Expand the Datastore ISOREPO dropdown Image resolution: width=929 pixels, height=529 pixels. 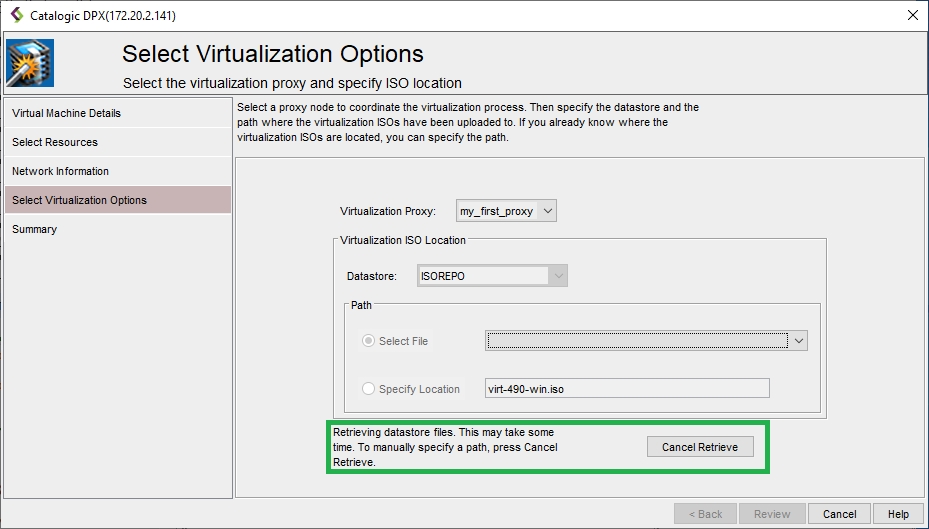558,275
